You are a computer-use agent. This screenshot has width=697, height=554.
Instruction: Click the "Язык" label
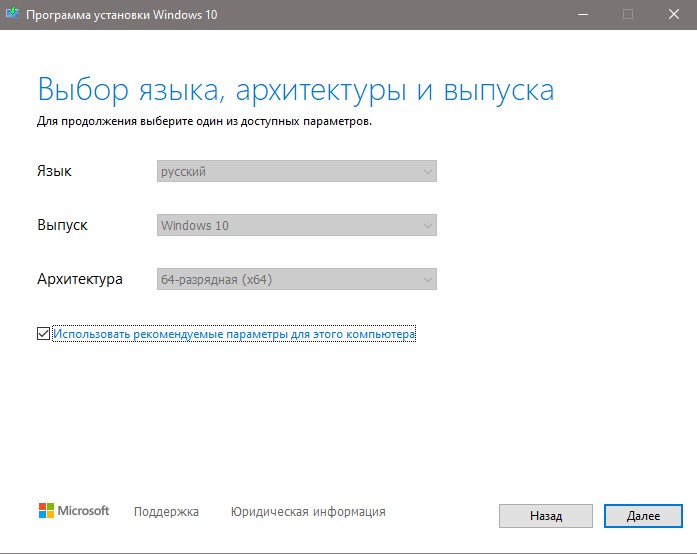click(x=54, y=171)
